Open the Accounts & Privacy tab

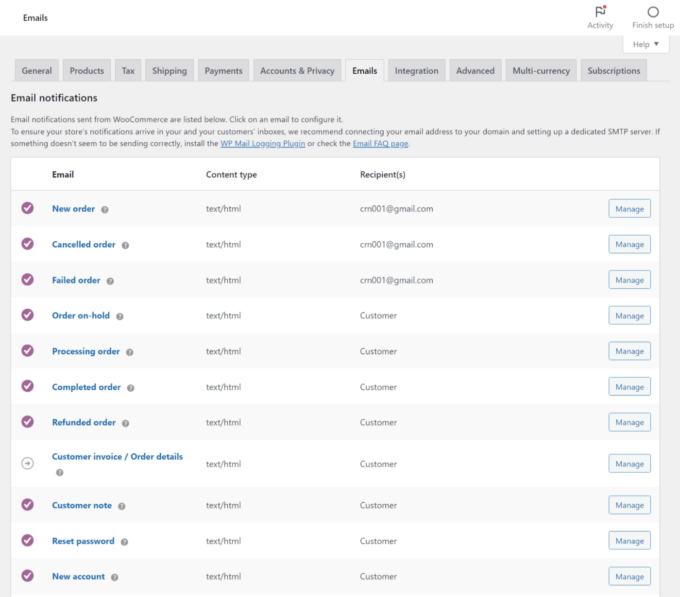[297, 71]
